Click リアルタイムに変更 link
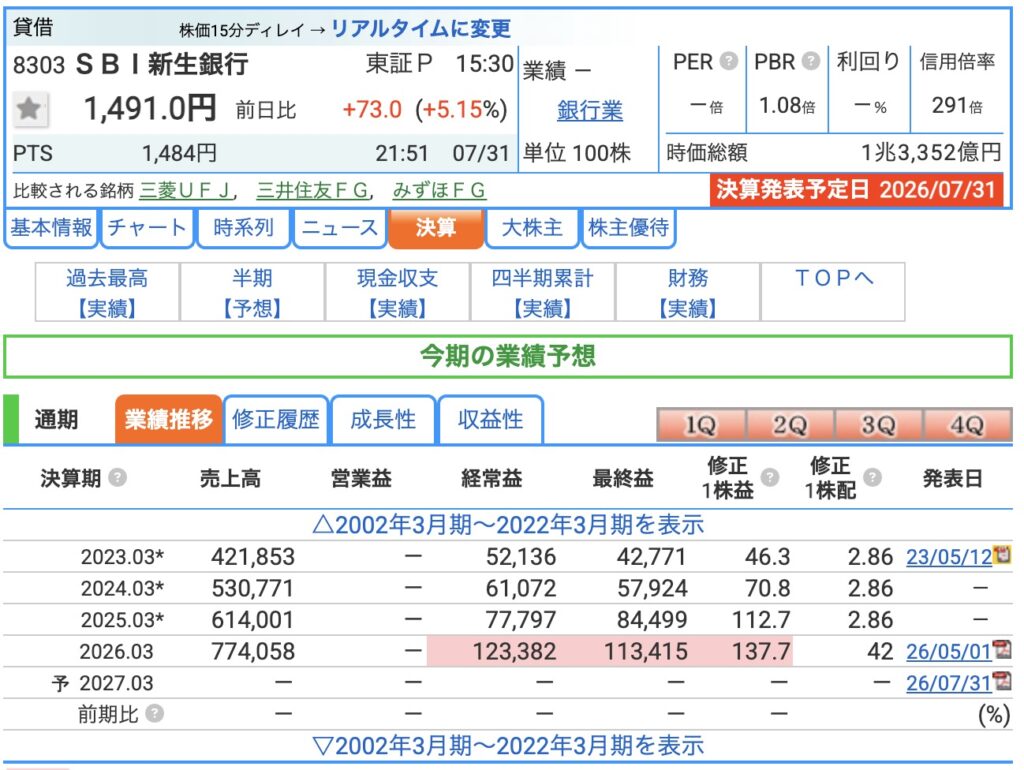The image size is (1024, 770). pyautogui.click(x=421, y=28)
